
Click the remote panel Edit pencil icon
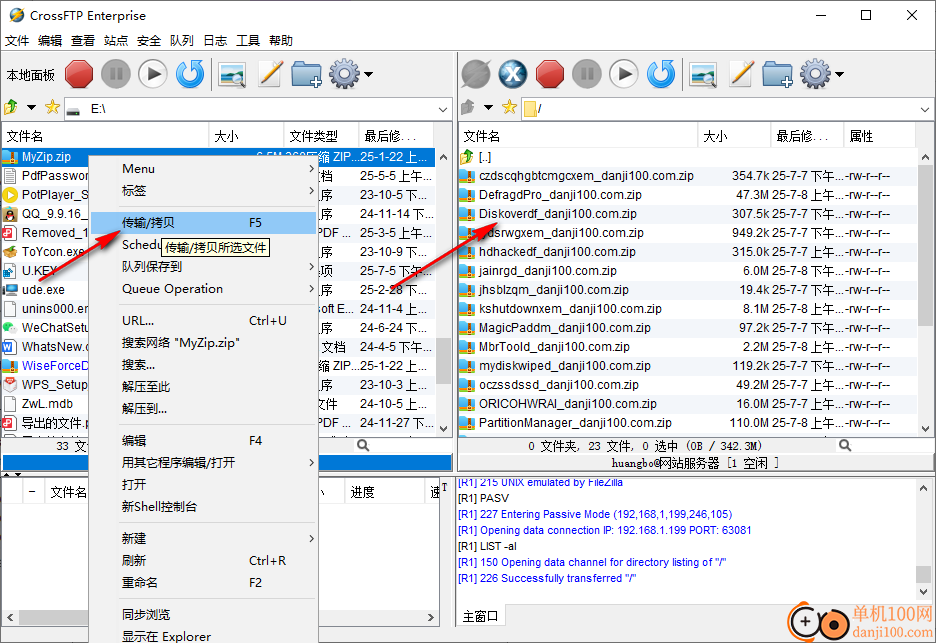click(x=741, y=75)
